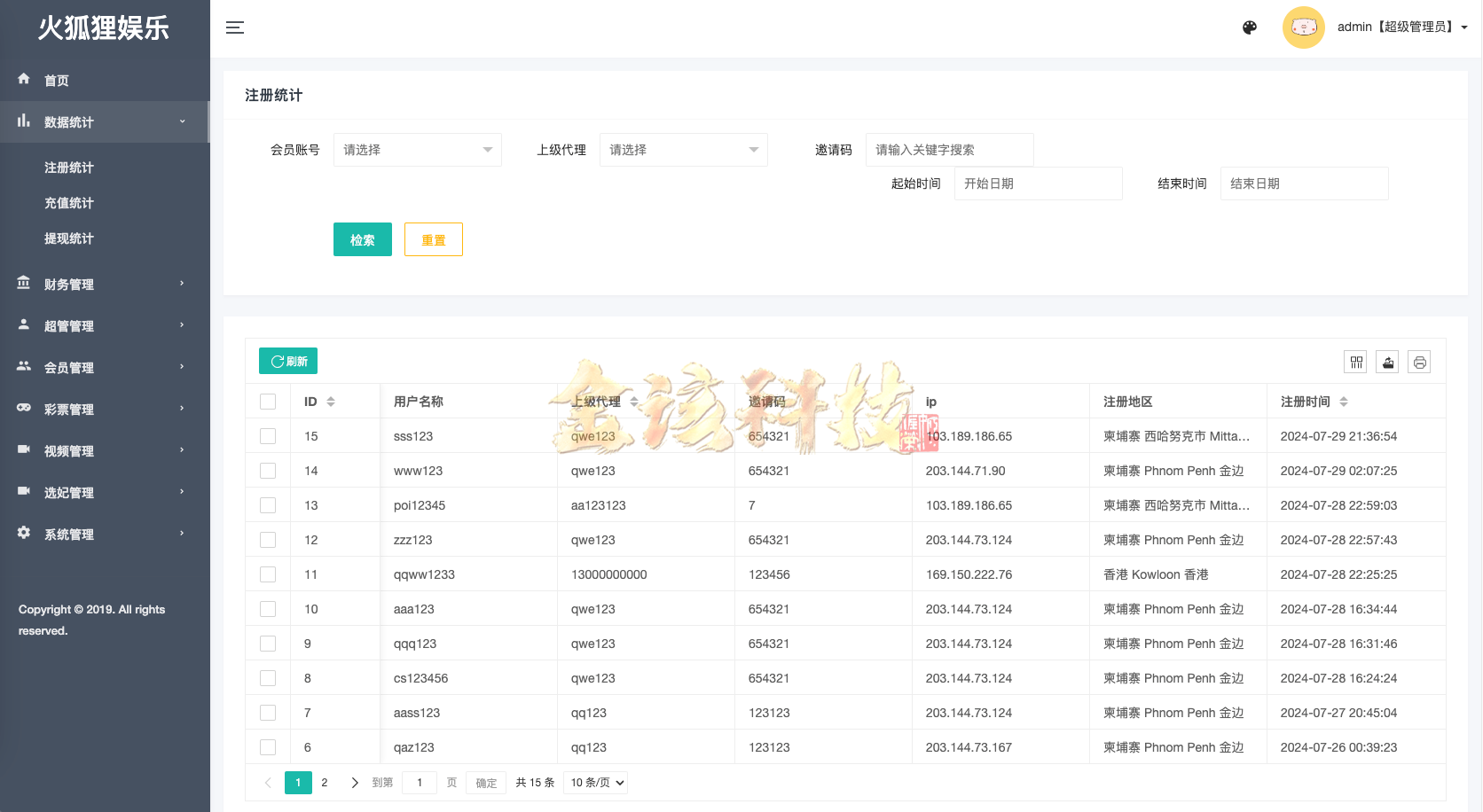Open the 10条/页 page size selector
This screenshot has height=812, width=1483.
pos(594,782)
